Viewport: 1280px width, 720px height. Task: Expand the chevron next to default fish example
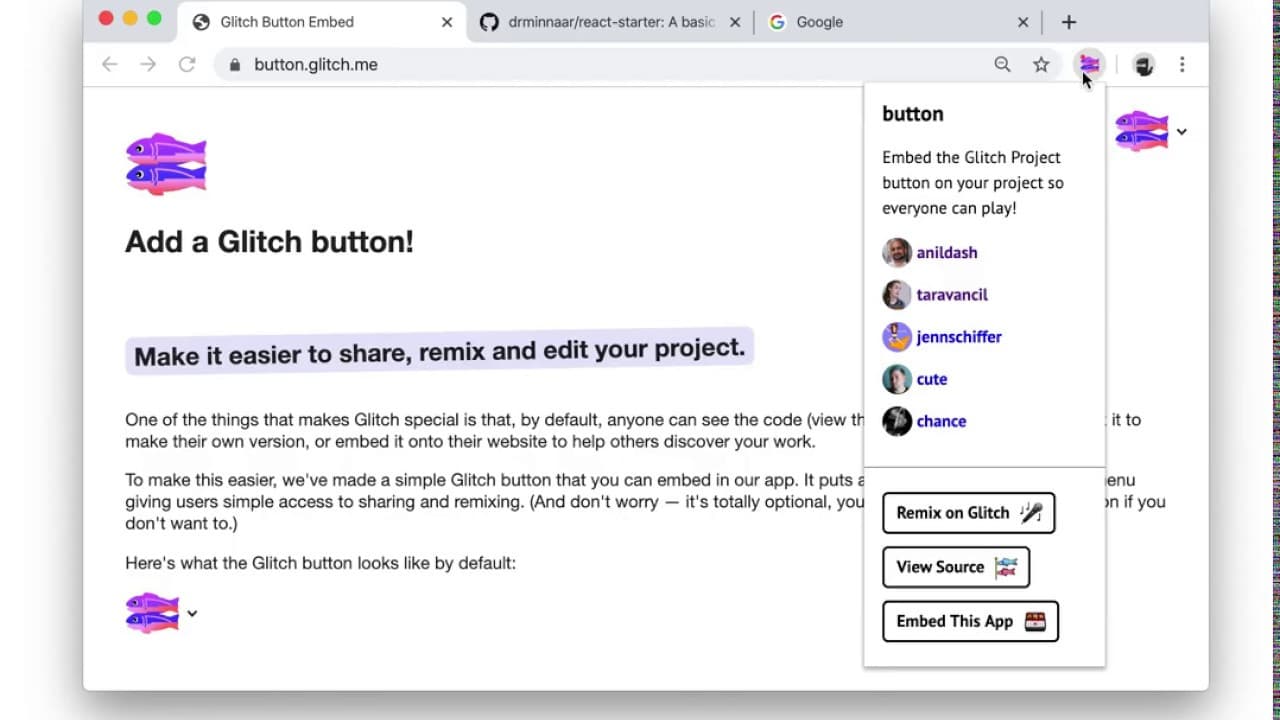pyautogui.click(x=192, y=614)
